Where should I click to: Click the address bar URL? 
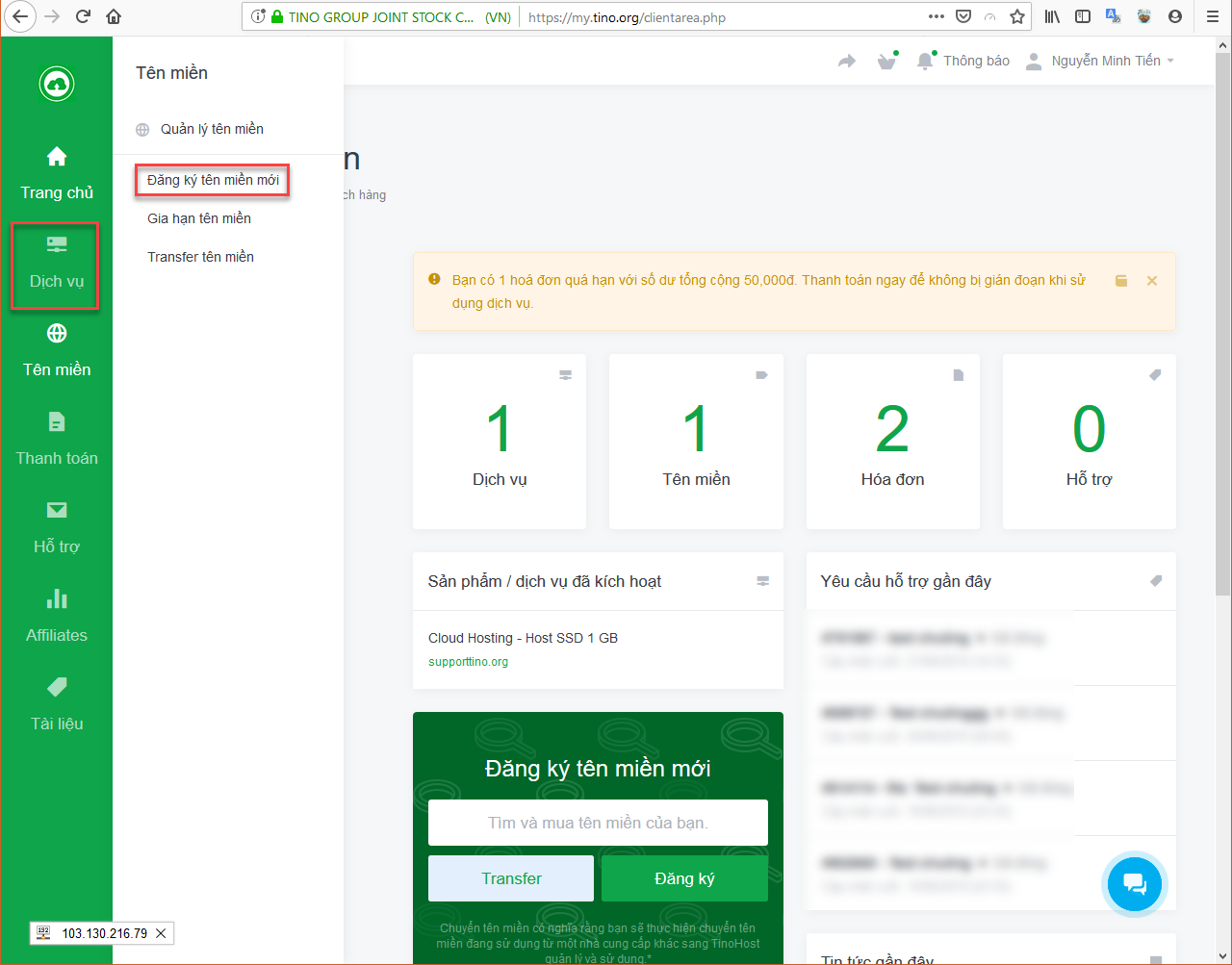(627, 17)
